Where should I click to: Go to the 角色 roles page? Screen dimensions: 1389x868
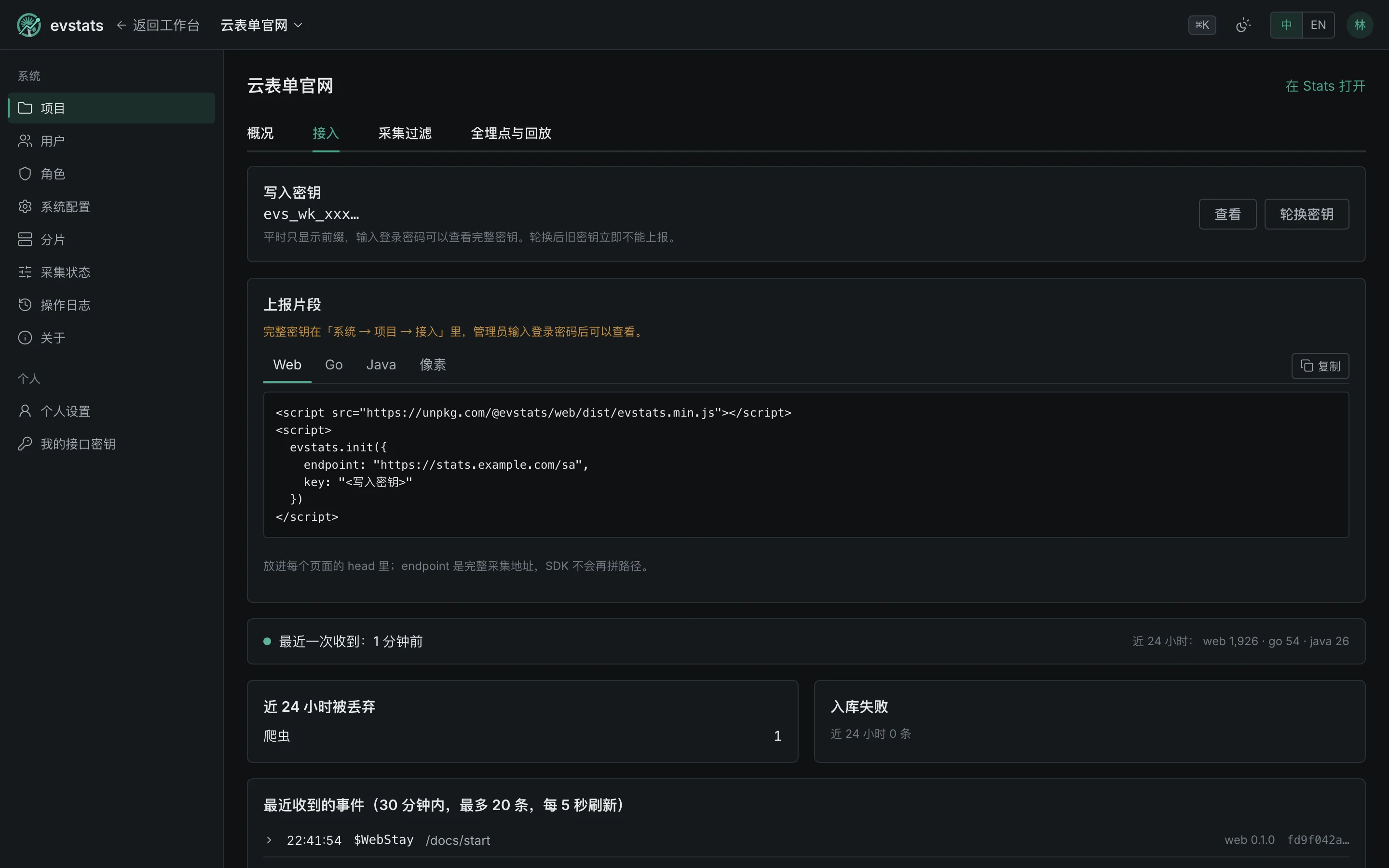pyautogui.click(x=111, y=174)
